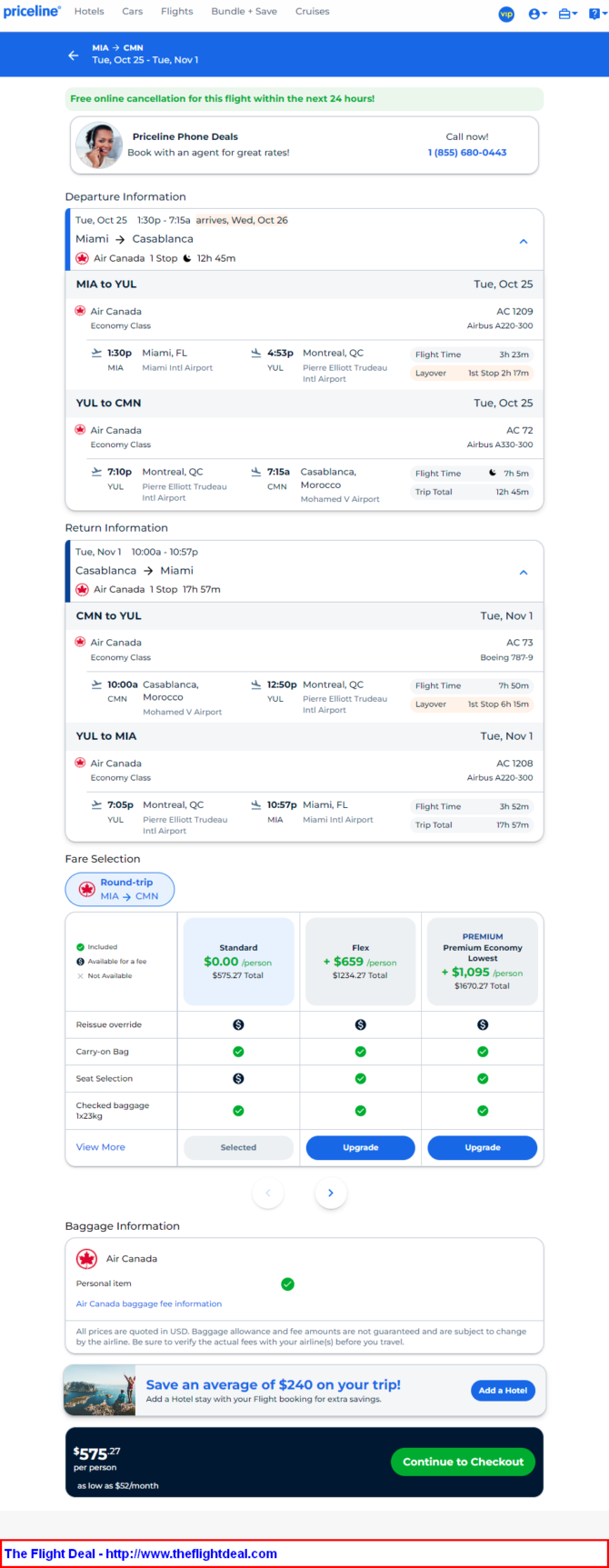
Task: Click Air Canada logo in Baggage Information
Action: click(x=87, y=1259)
